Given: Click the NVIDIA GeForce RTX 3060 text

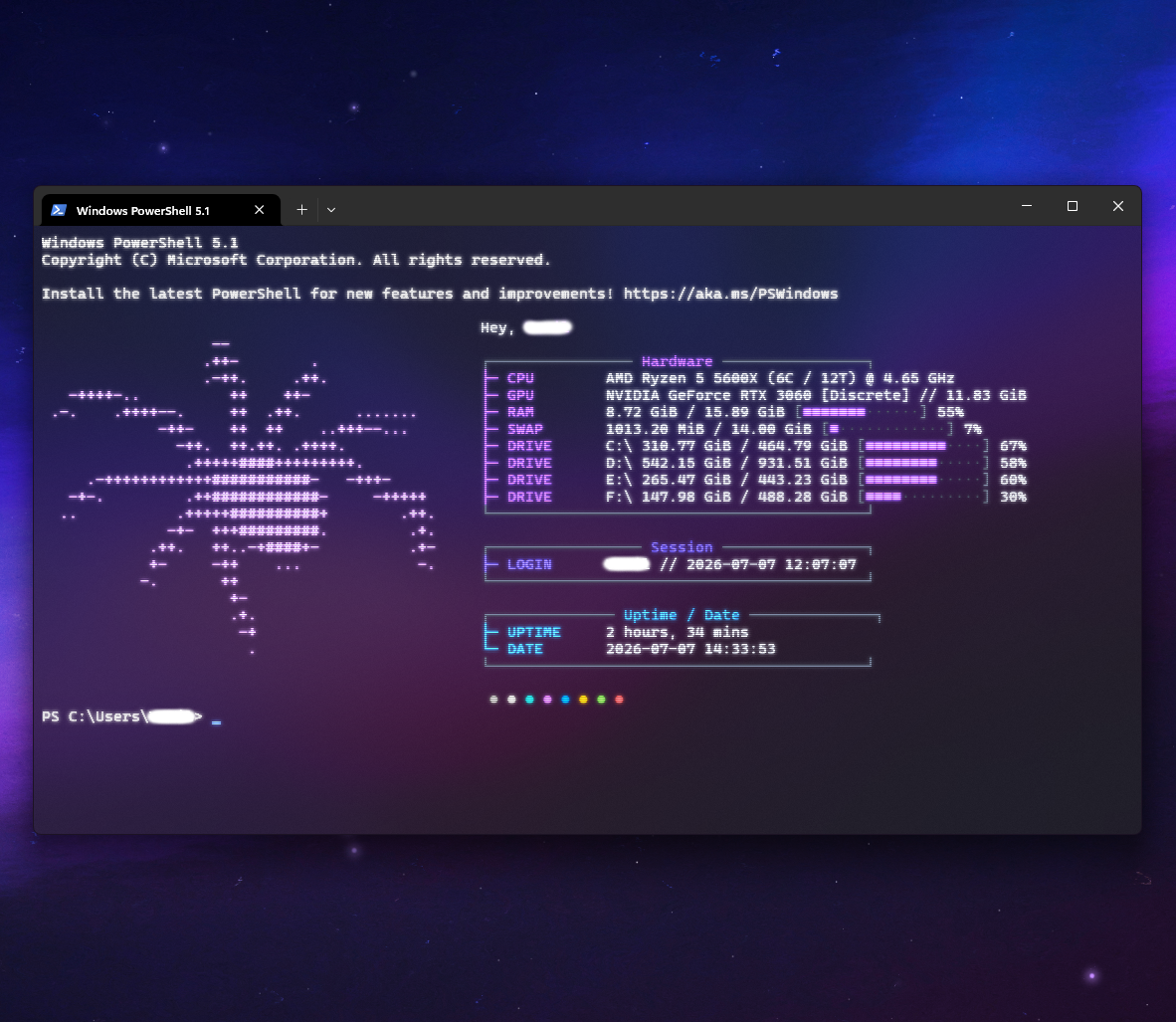Looking at the screenshot, I should pos(708,395).
